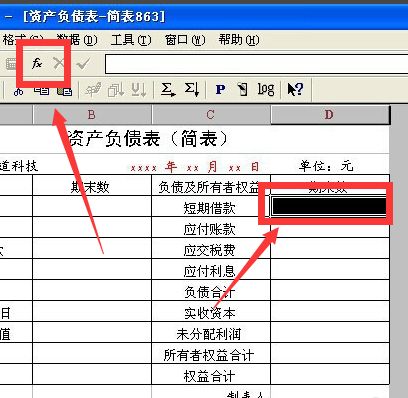
Task: Open the 窗口(W) menu
Action: 185,40
